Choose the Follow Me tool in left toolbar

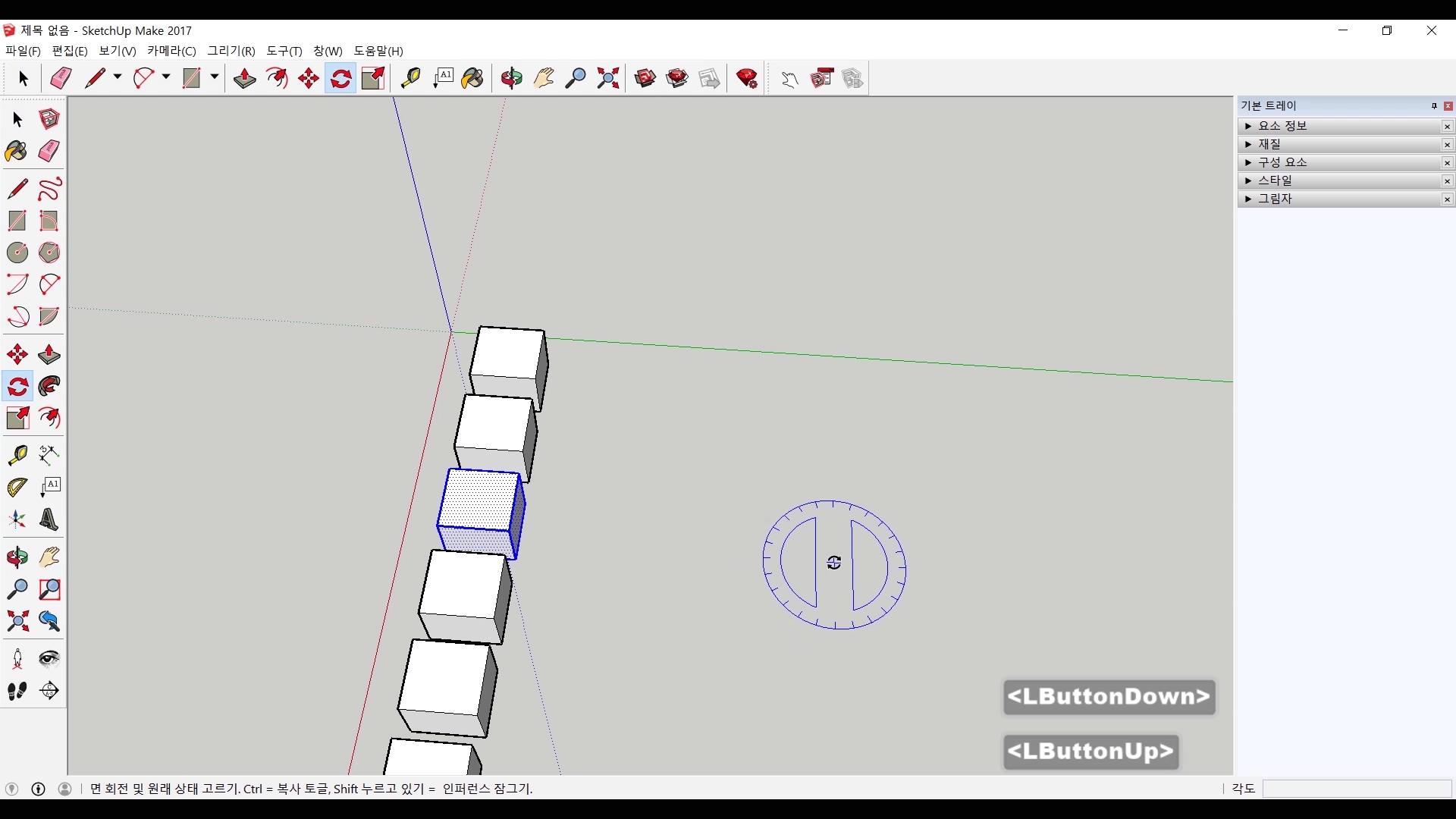coord(49,387)
